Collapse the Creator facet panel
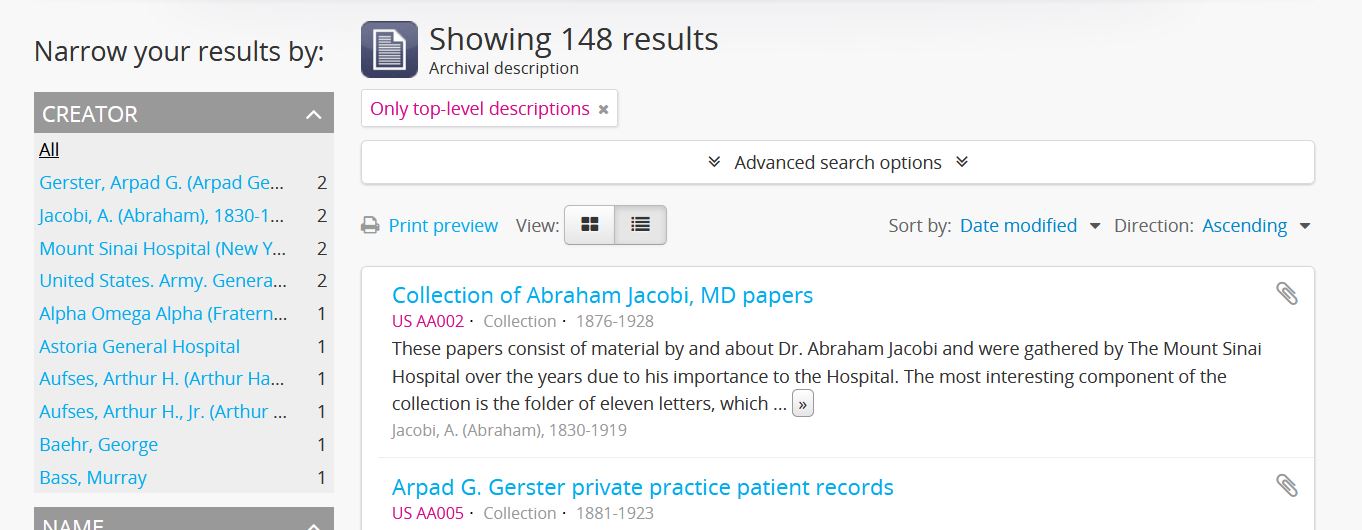This screenshot has width=1362, height=530. pyautogui.click(x=313, y=114)
